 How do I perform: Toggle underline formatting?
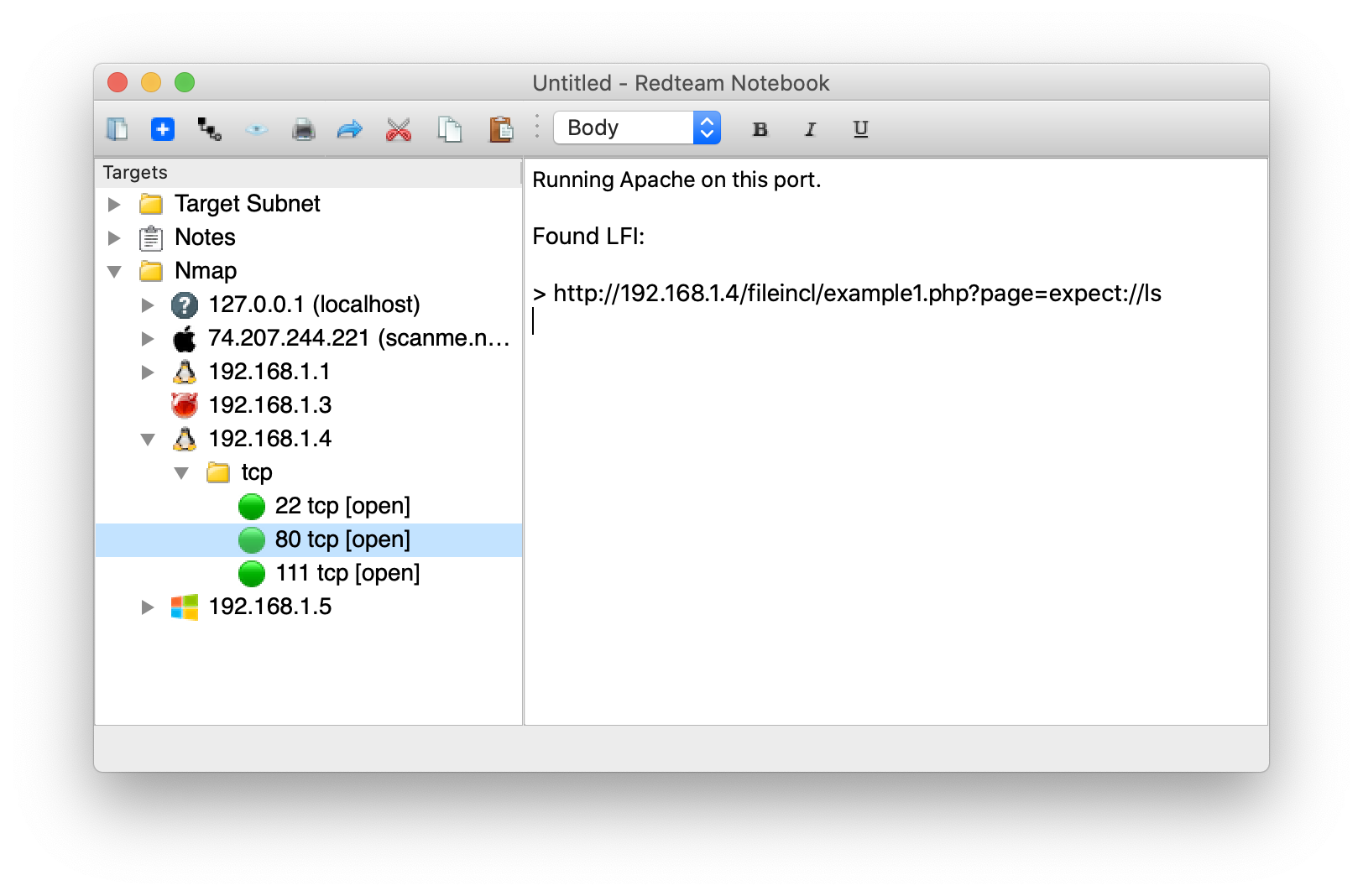point(860,129)
